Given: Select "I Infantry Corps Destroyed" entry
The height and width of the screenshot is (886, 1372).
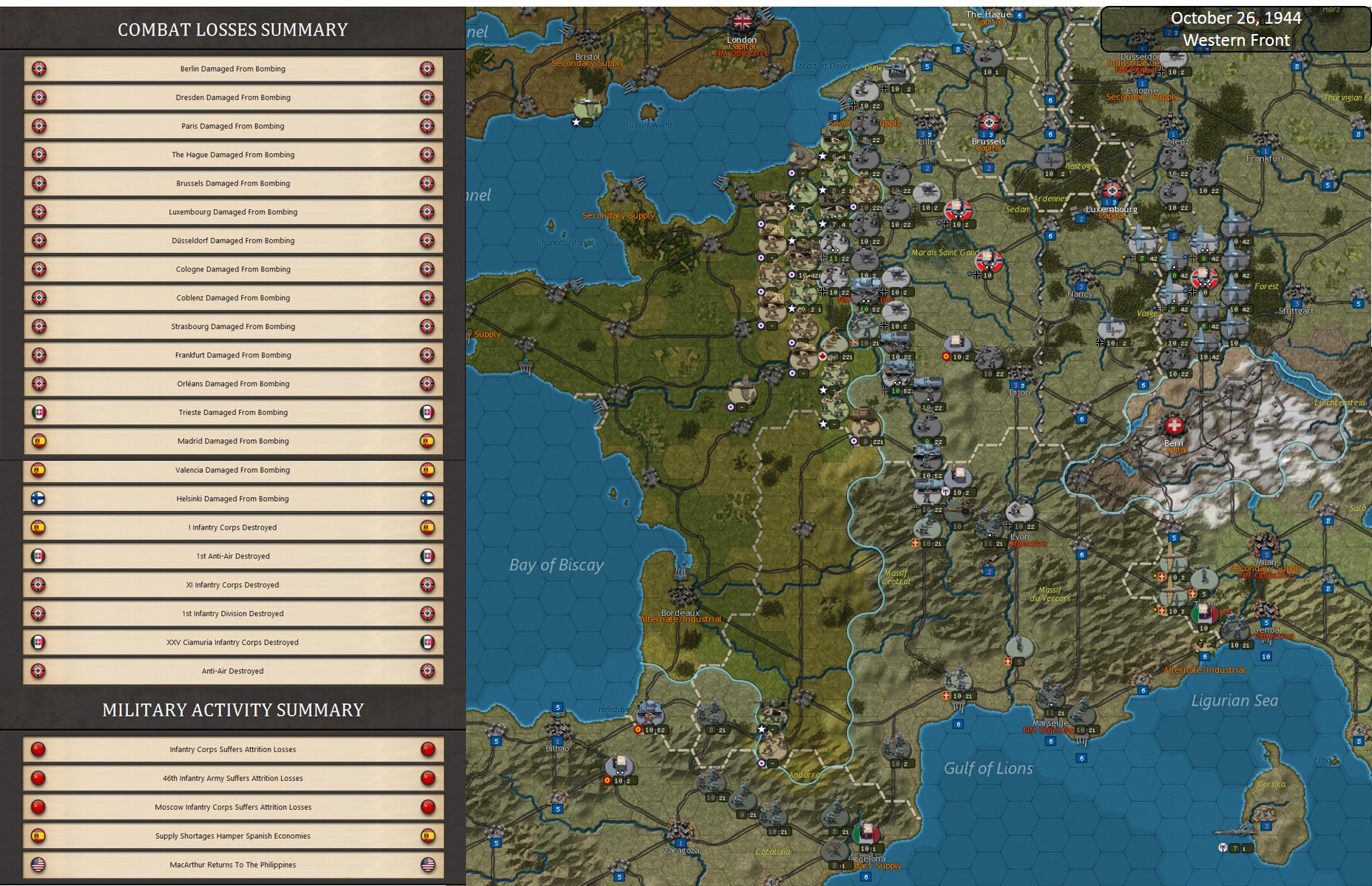Looking at the screenshot, I should pos(233,527).
